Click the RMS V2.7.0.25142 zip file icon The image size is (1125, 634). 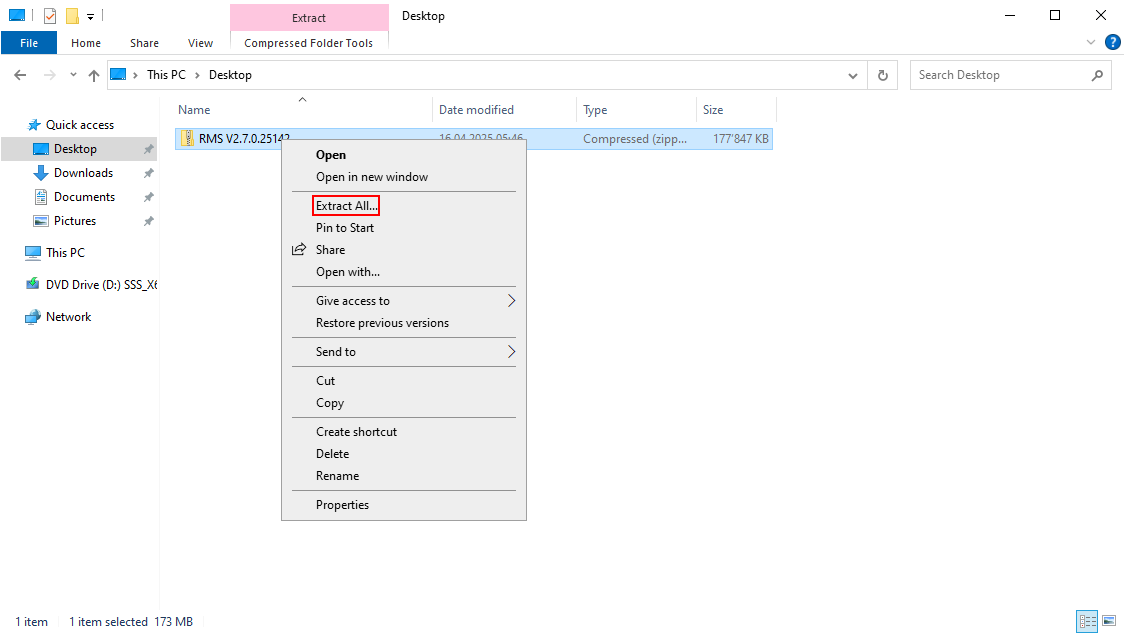[x=187, y=138]
